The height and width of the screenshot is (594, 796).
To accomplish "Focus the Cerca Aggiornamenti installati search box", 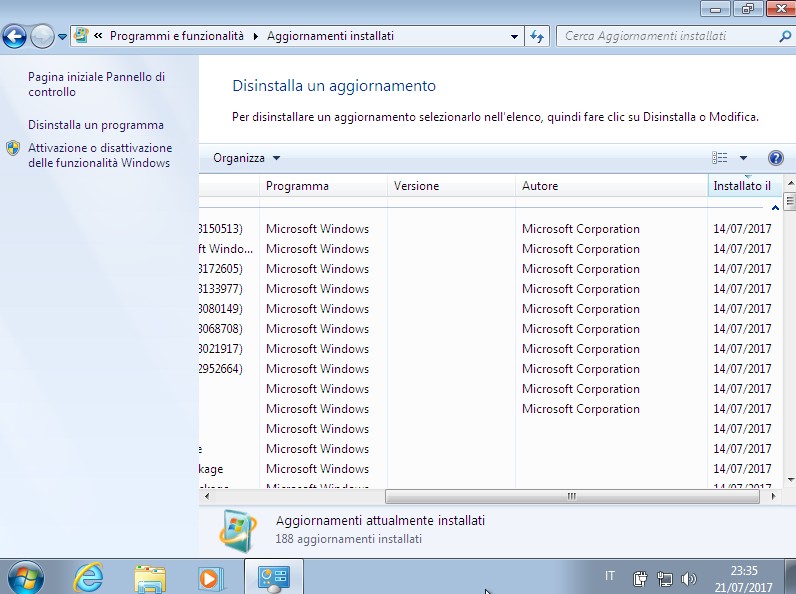I will pos(668,36).
